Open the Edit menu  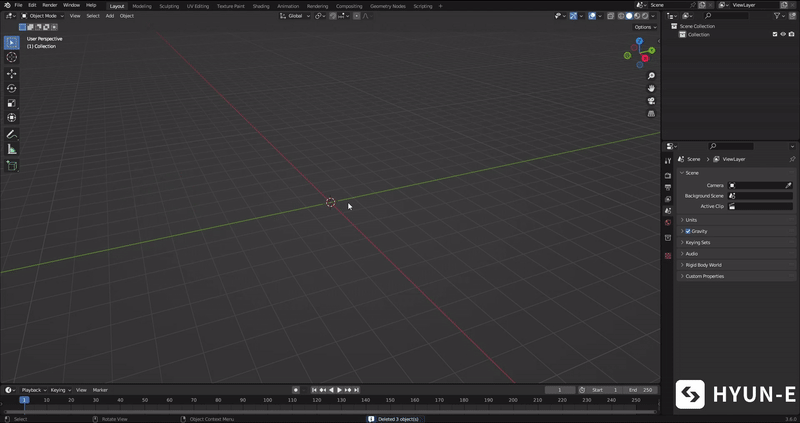click(x=32, y=5)
